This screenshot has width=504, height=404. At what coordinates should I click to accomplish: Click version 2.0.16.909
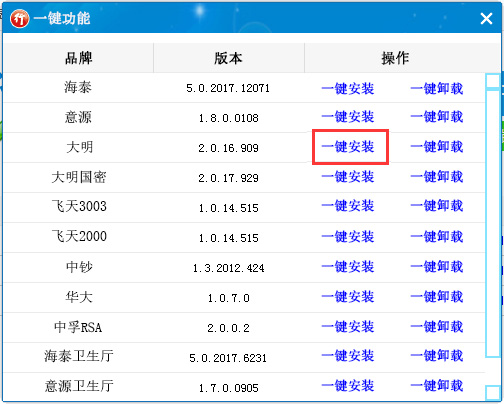(x=229, y=148)
